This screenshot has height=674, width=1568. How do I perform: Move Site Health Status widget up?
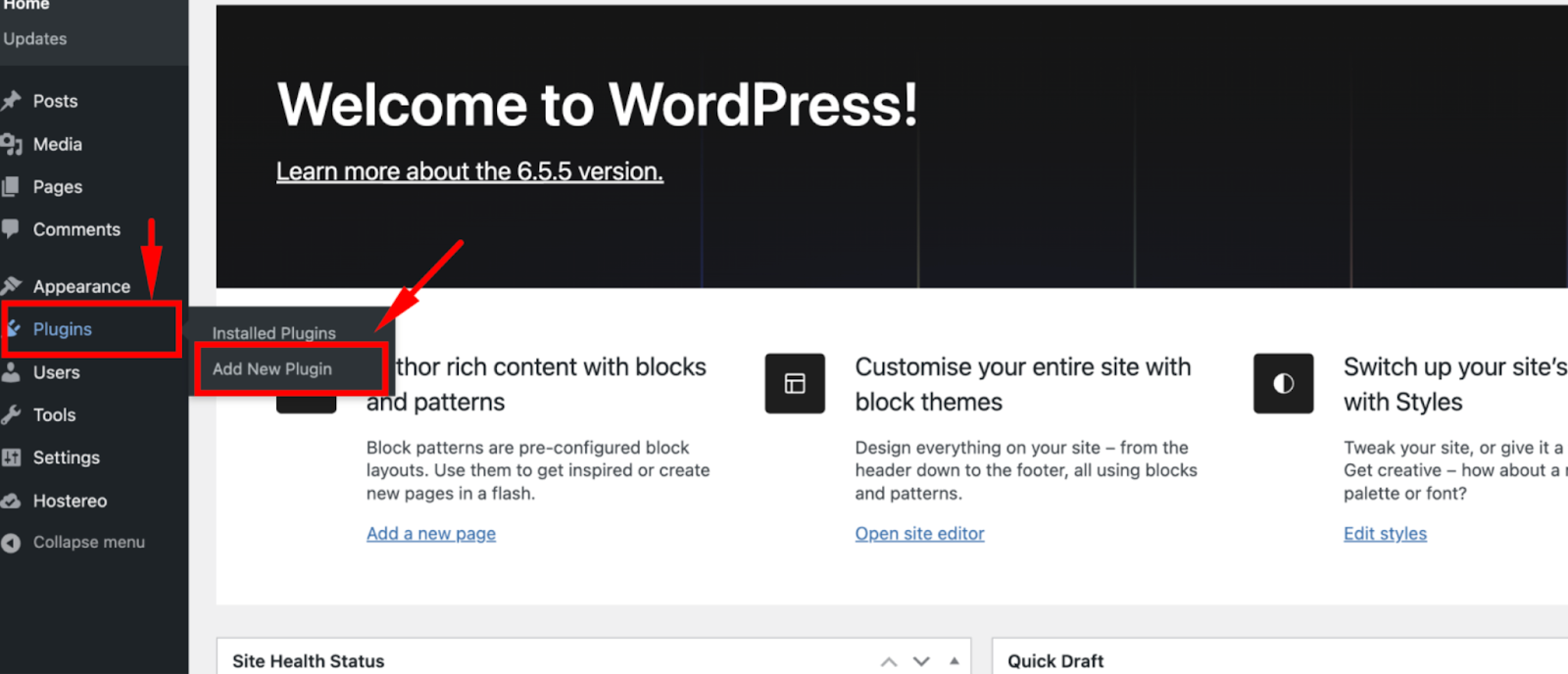(889, 661)
